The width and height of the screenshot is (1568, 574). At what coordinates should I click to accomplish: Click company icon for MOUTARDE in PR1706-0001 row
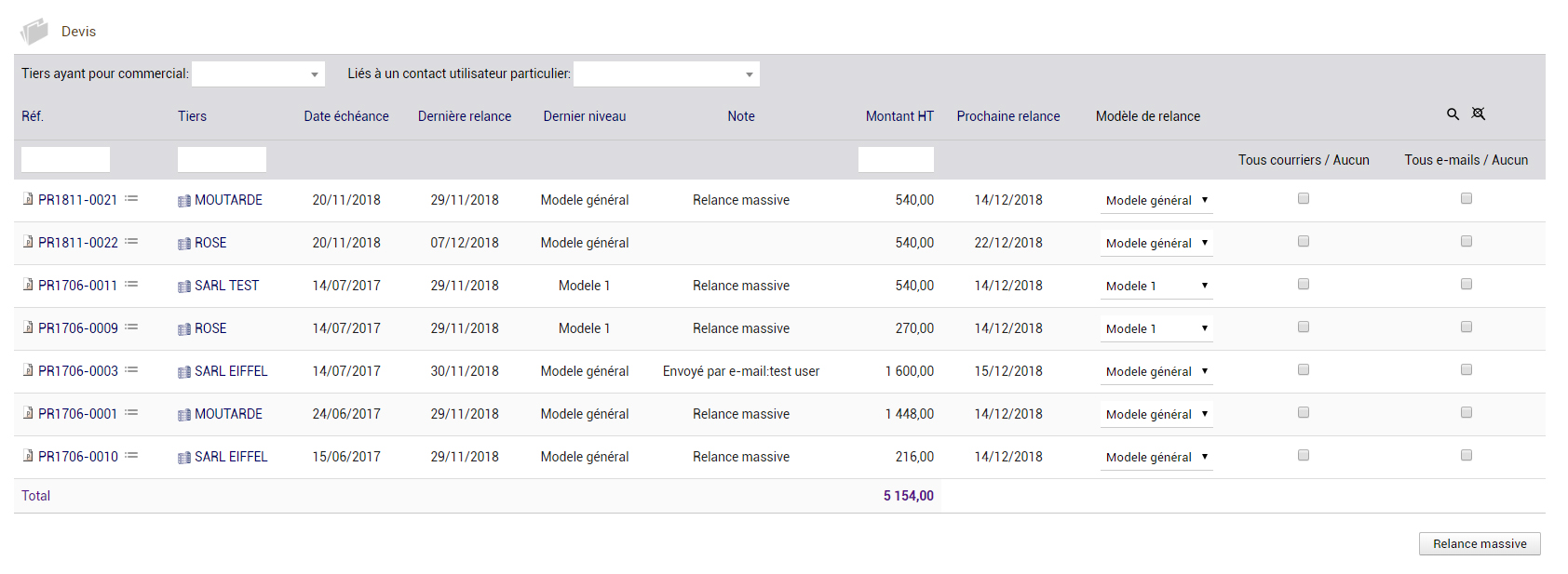click(184, 415)
